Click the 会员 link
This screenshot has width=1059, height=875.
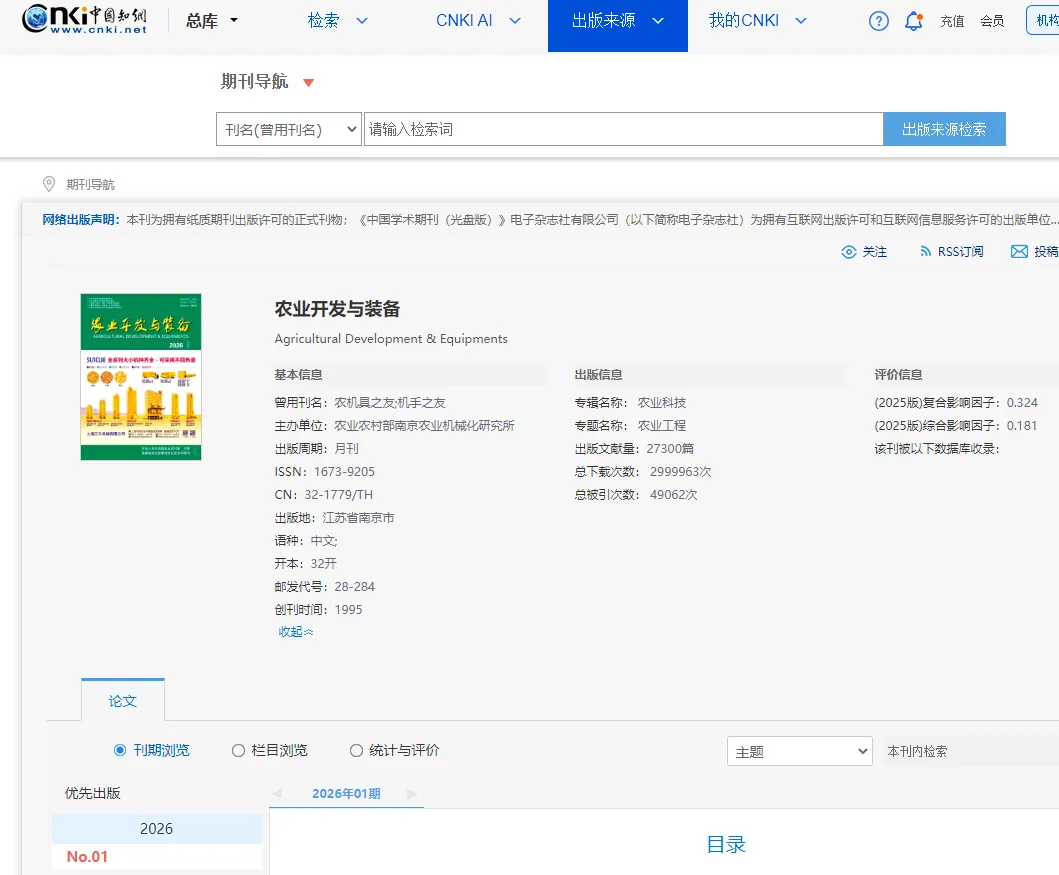pyautogui.click(x=992, y=22)
